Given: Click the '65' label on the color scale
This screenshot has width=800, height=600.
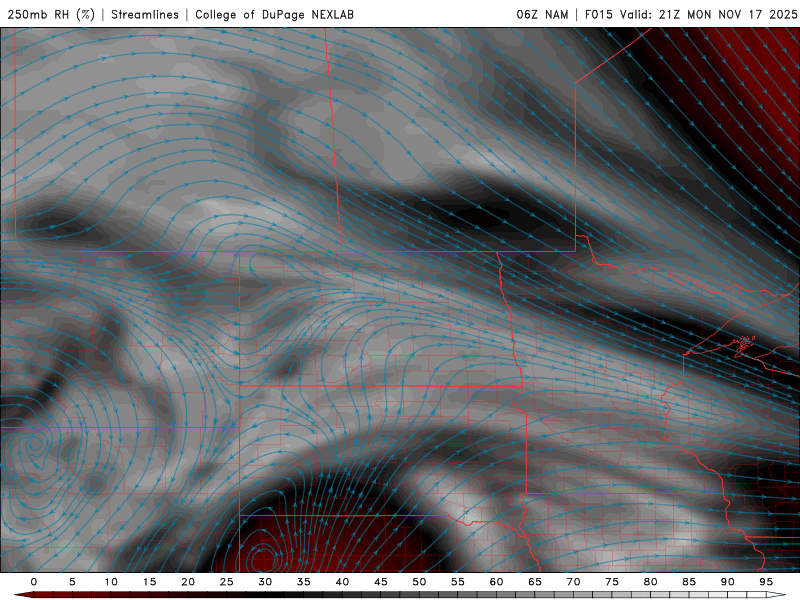Looking at the screenshot, I should click(x=535, y=582).
